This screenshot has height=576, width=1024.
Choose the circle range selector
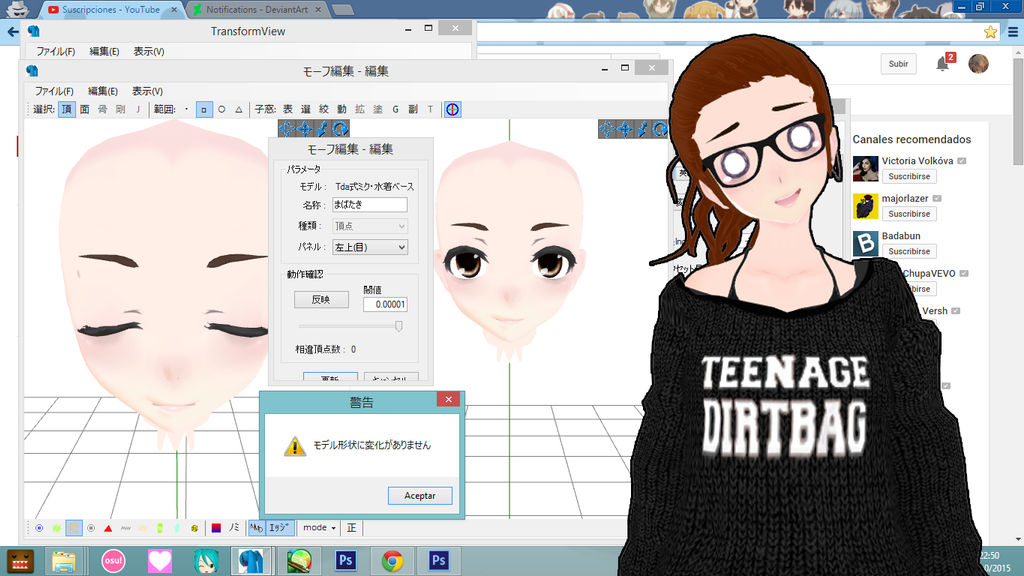pos(221,109)
